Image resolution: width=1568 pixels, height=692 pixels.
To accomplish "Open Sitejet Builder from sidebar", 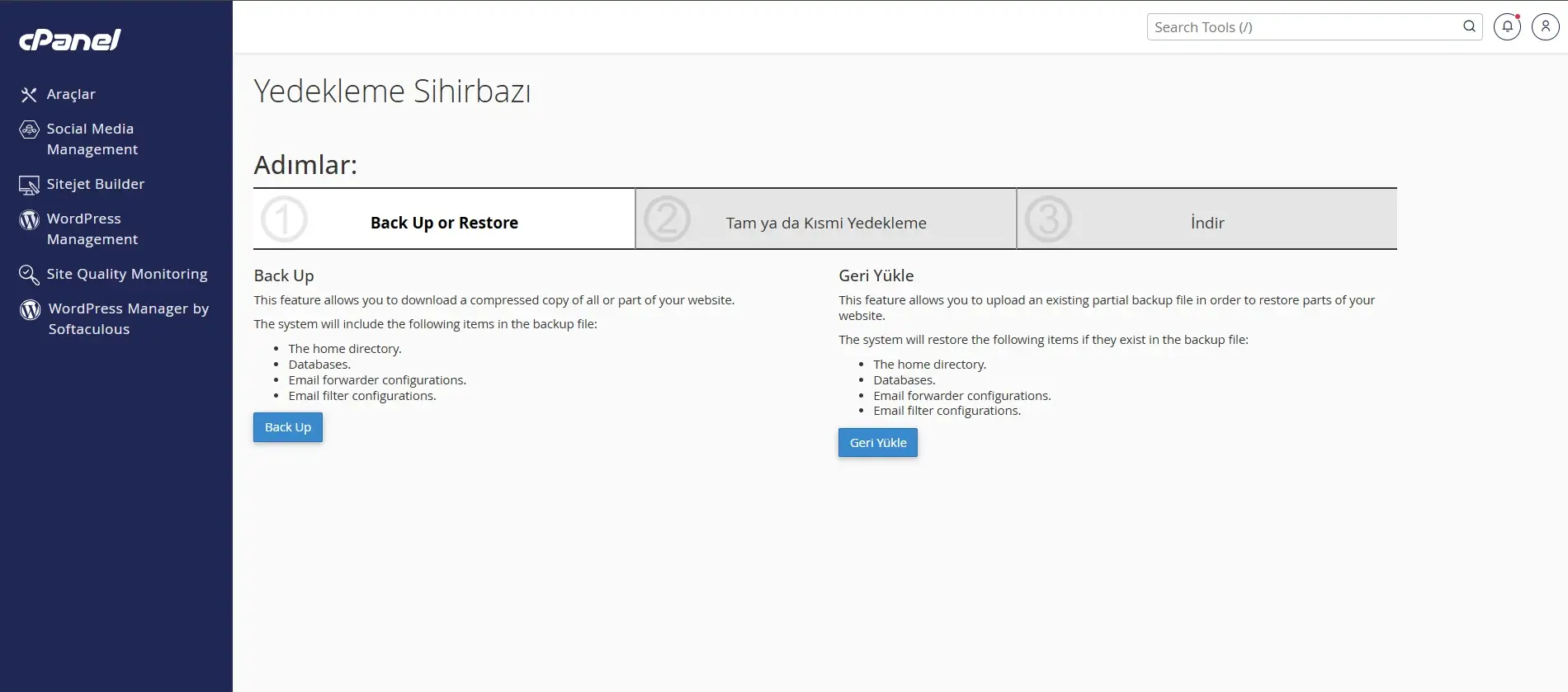I will tap(96, 184).
